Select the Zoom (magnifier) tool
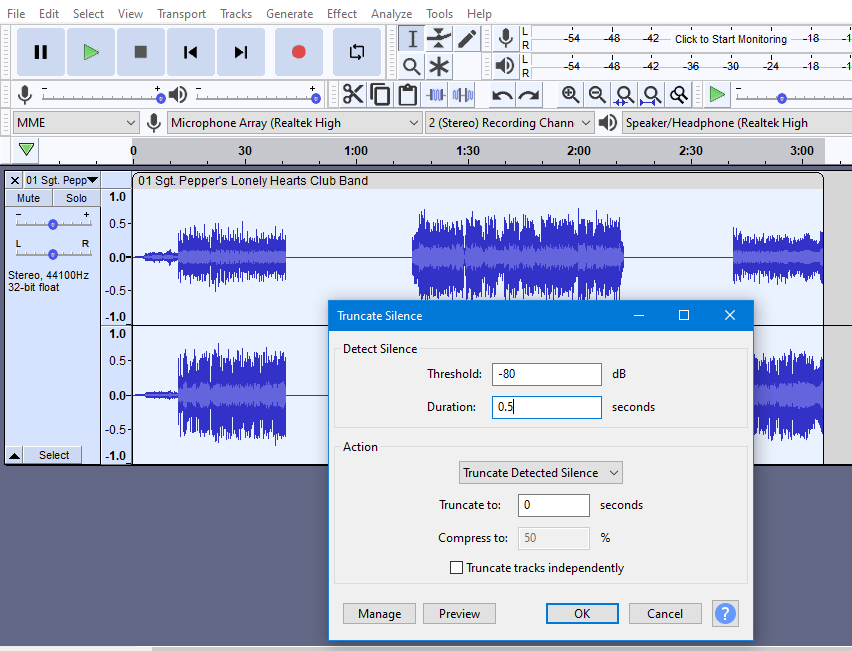Viewport: 852px width, 651px height. click(x=412, y=66)
